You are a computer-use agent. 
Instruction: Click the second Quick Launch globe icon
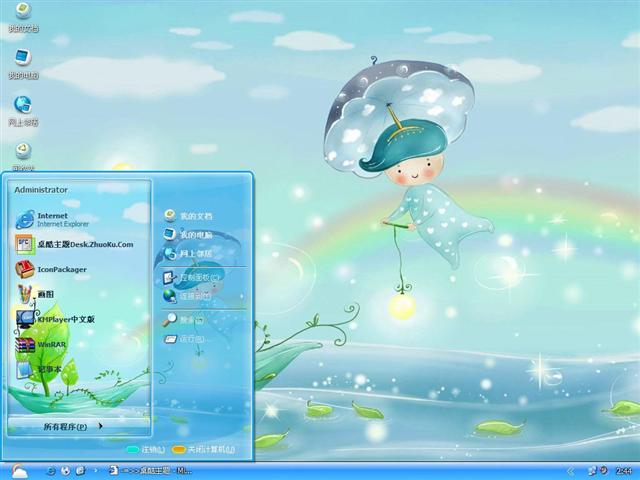[x=65, y=471]
